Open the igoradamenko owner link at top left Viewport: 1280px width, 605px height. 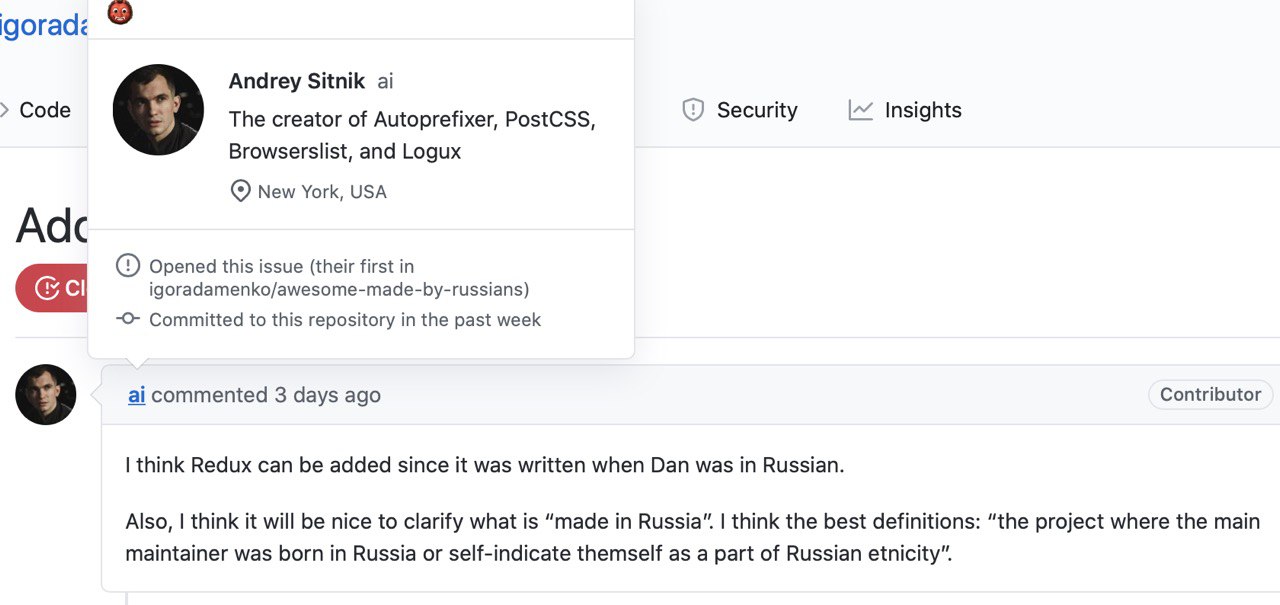coord(44,25)
